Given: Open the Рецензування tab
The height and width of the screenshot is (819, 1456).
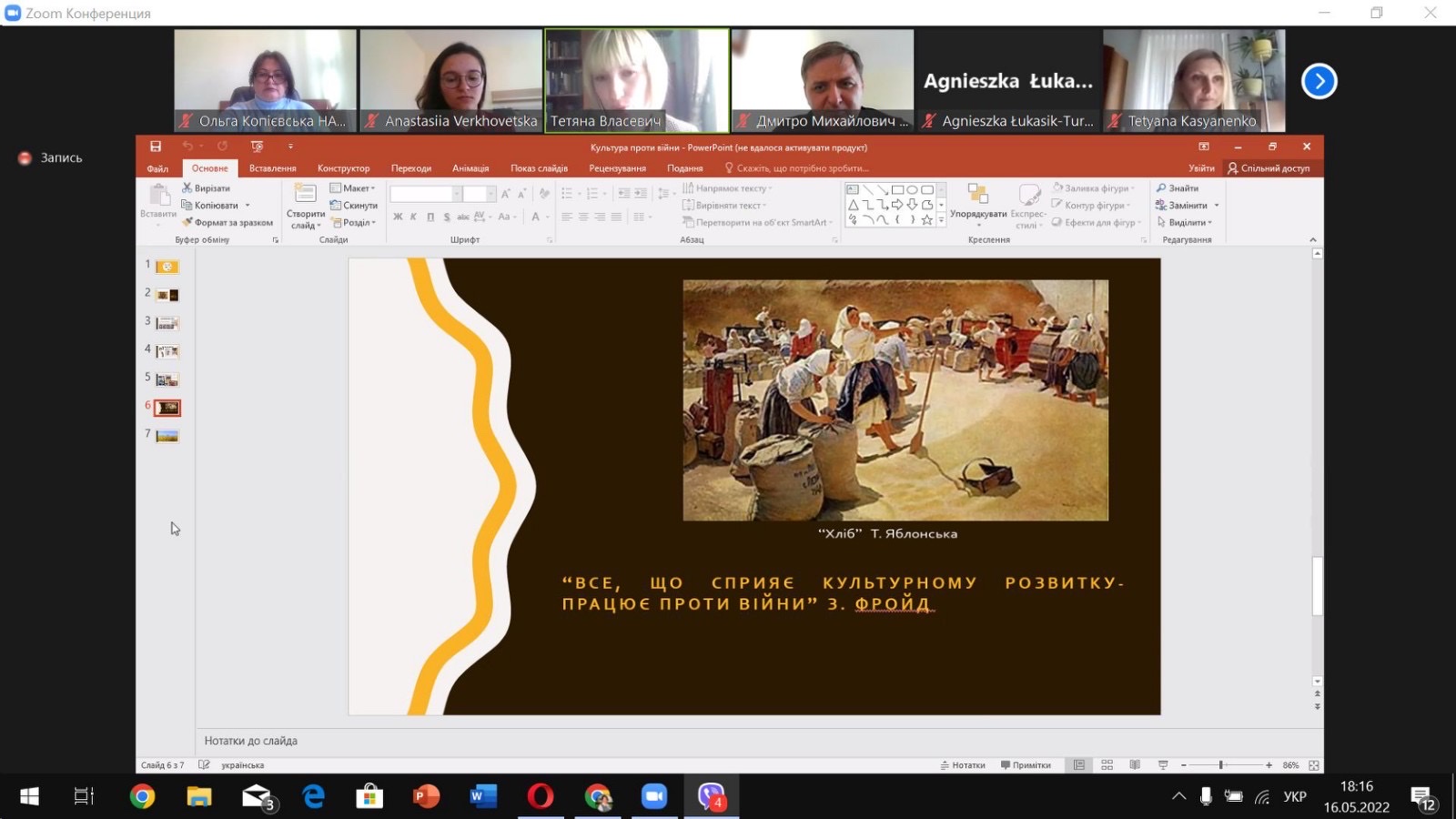Looking at the screenshot, I should pos(618,168).
